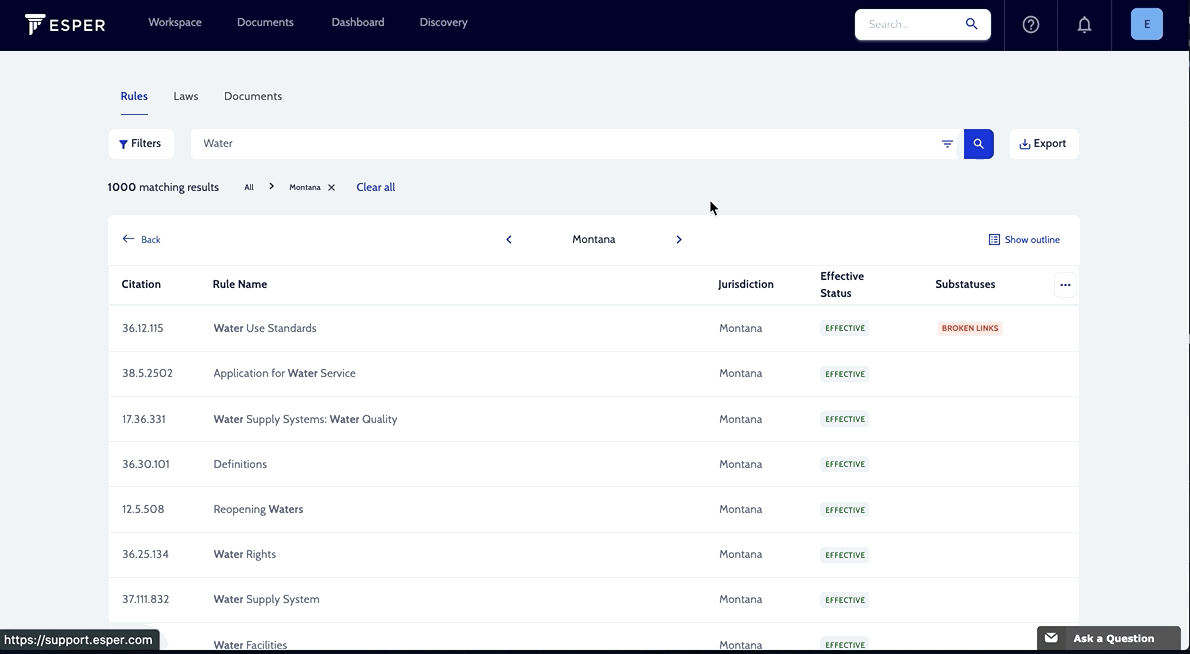1190x654 pixels.
Task: Go to previous jurisdiction with left chevron
Action: pyautogui.click(x=509, y=239)
